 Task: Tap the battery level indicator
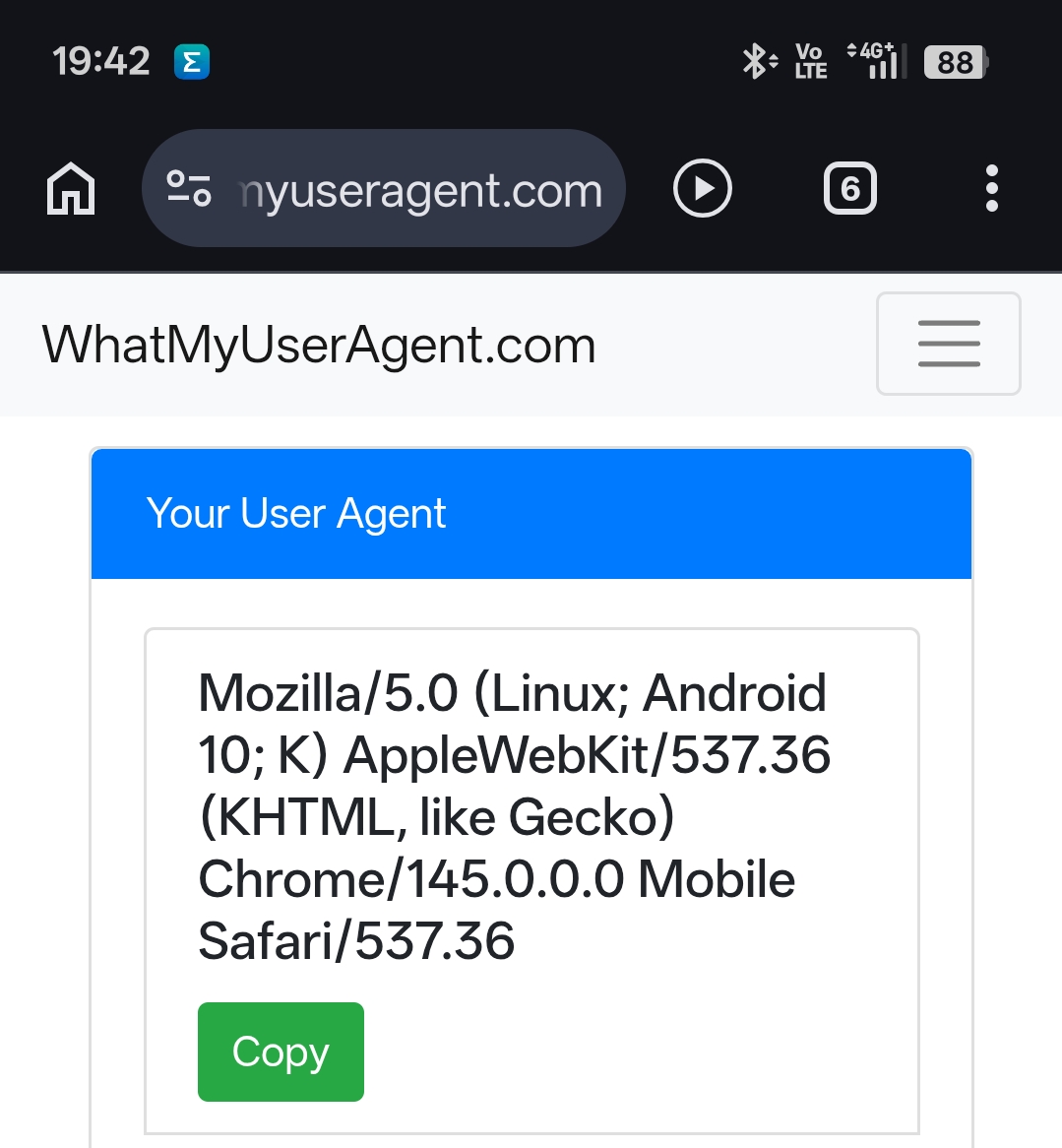point(956,62)
